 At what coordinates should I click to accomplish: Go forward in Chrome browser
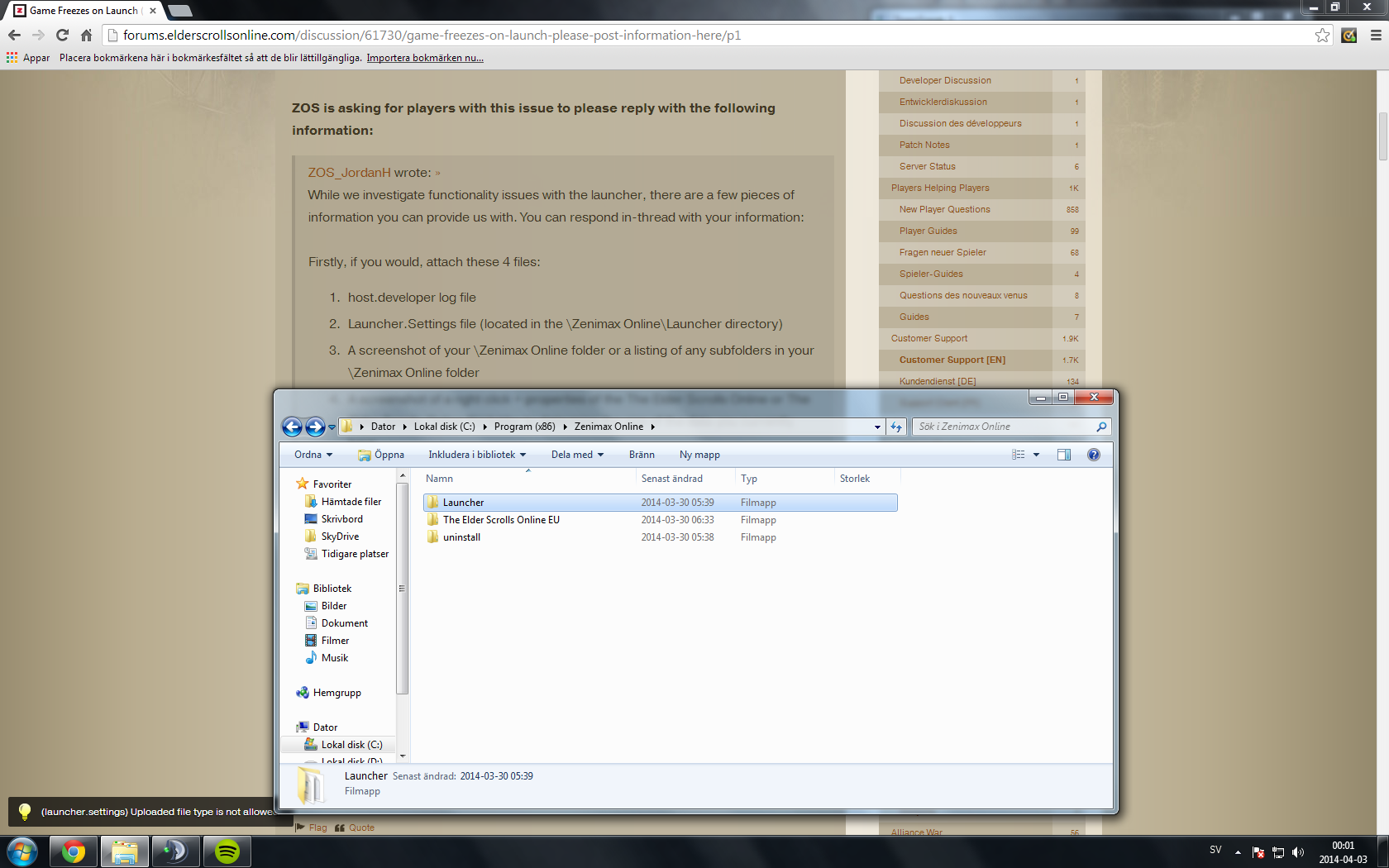coord(38,36)
